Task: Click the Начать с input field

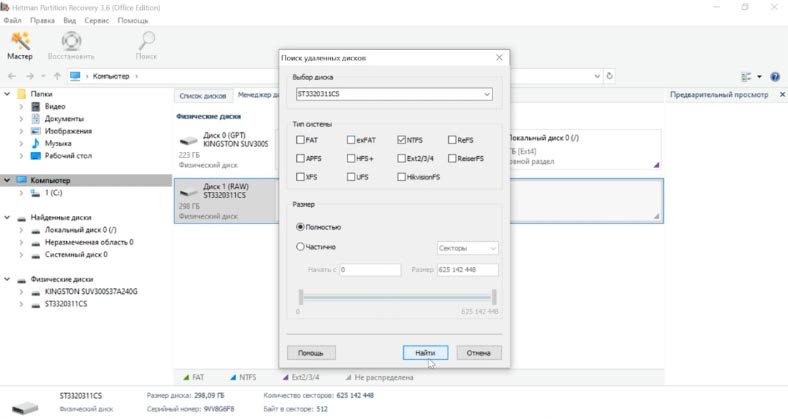Action: [x=370, y=270]
